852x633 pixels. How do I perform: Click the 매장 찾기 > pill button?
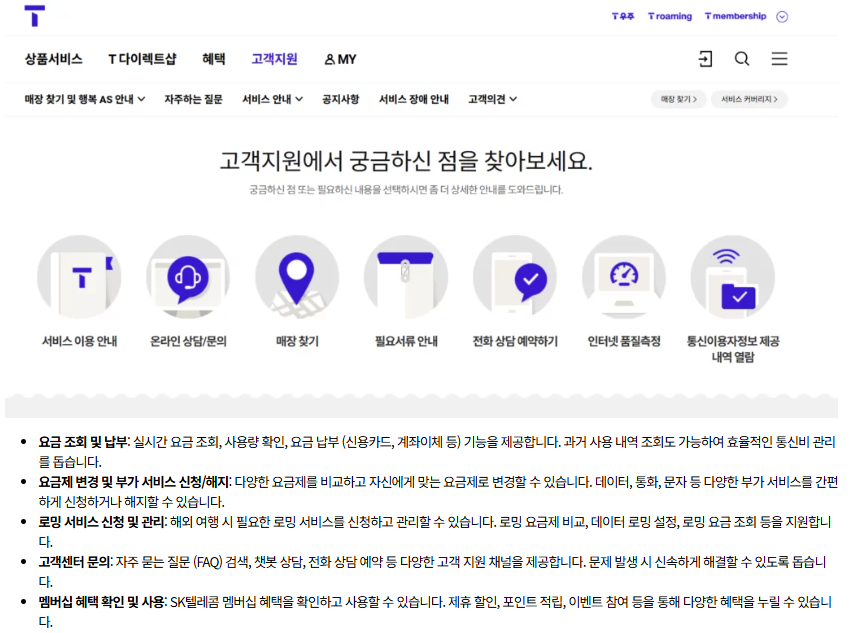pyautogui.click(x=679, y=99)
